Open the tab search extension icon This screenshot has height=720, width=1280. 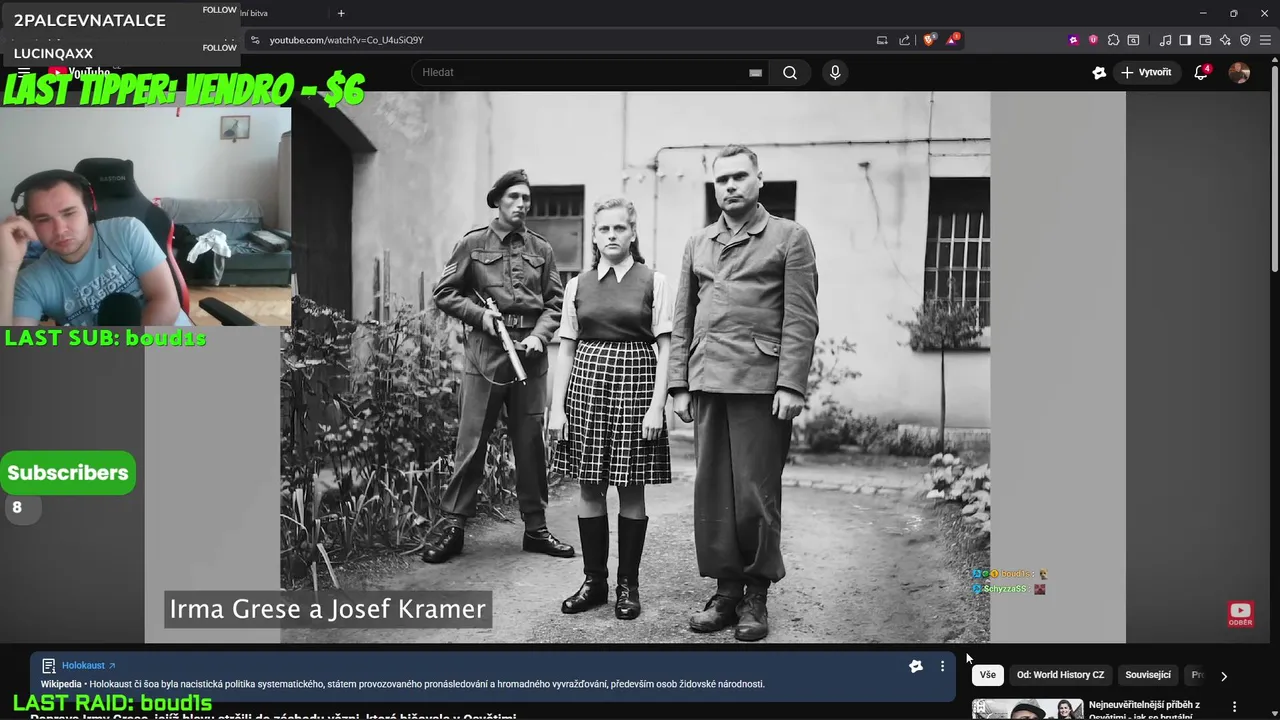pyautogui.click(x=1133, y=40)
